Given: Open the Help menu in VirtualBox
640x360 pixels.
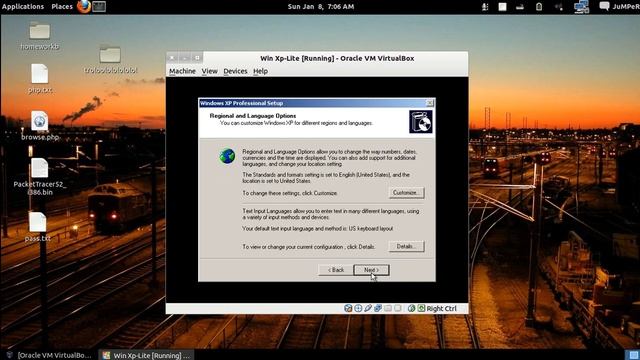Looking at the screenshot, I should coord(260,71).
